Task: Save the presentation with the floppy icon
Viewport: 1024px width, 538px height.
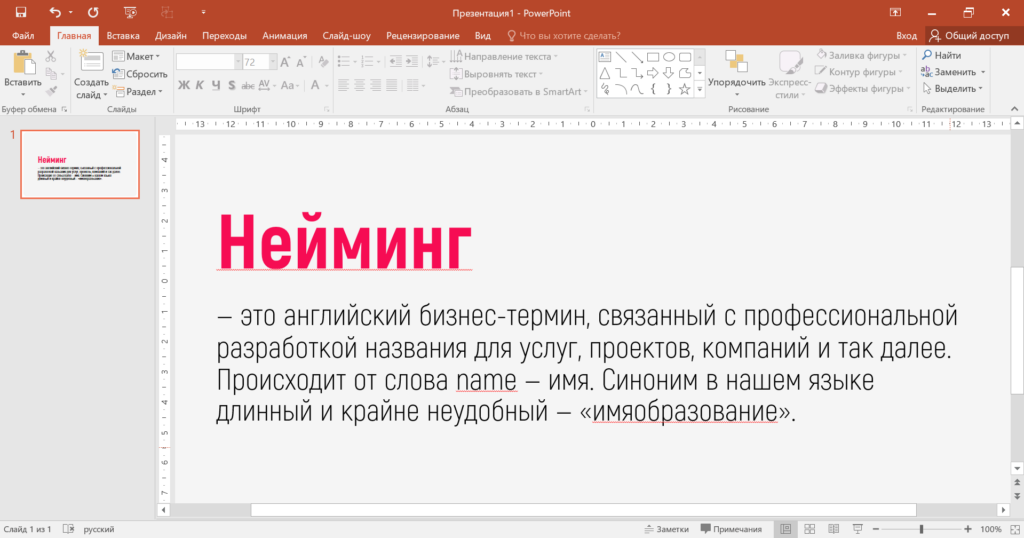Action: coord(21,12)
